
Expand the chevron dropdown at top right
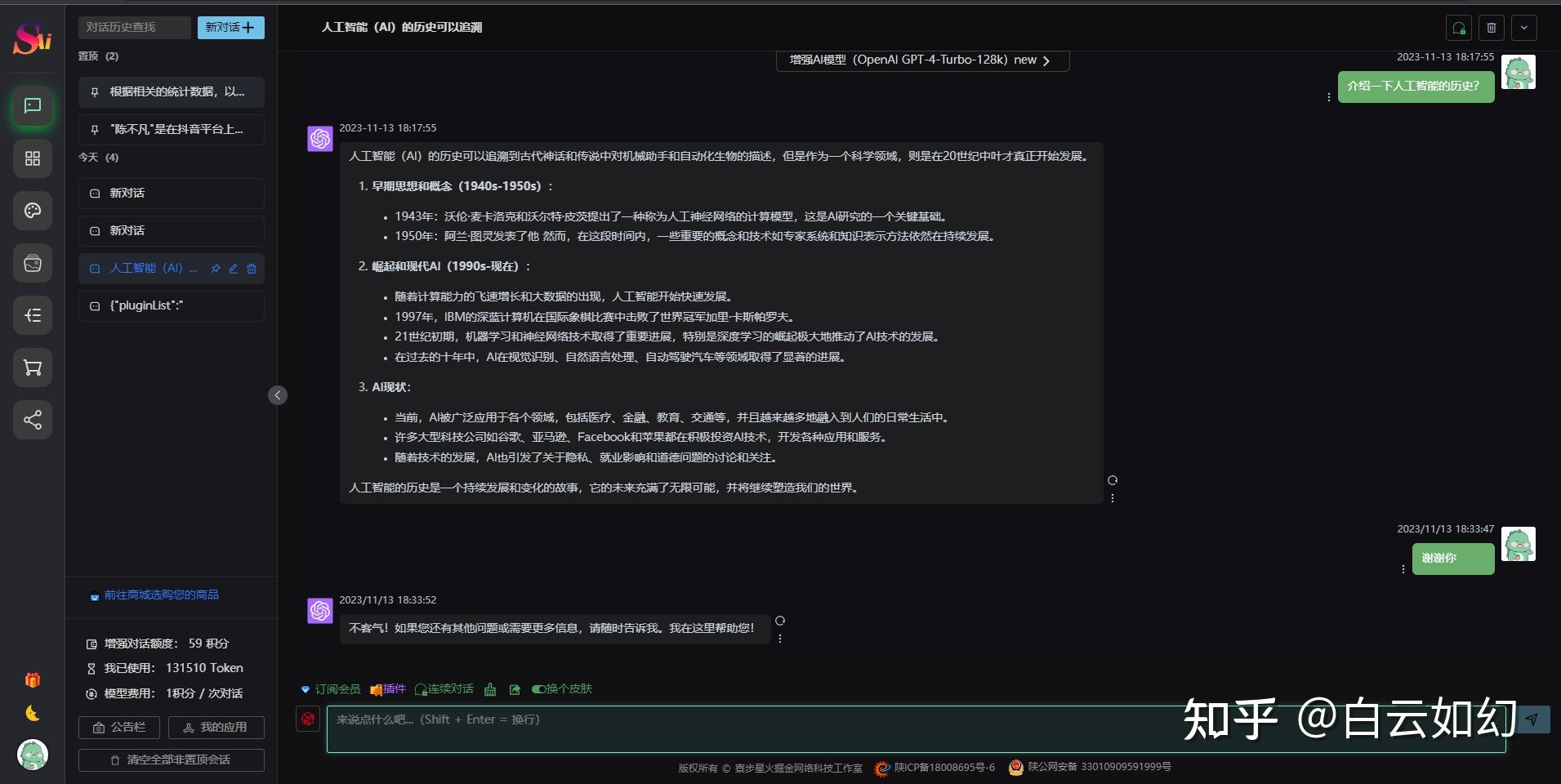1523,27
